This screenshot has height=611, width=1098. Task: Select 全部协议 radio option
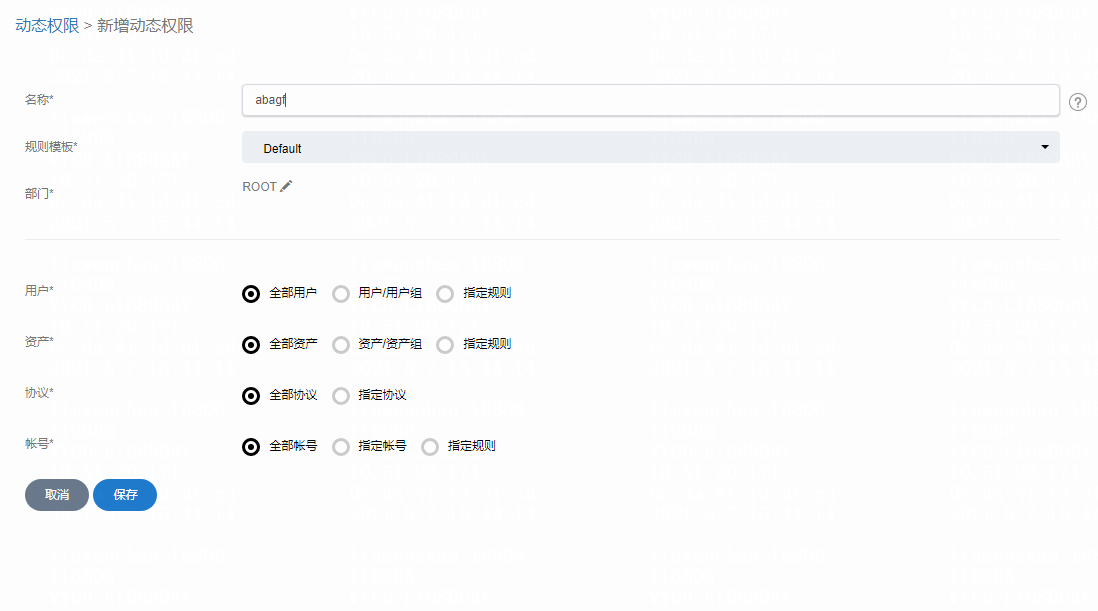click(251, 395)
